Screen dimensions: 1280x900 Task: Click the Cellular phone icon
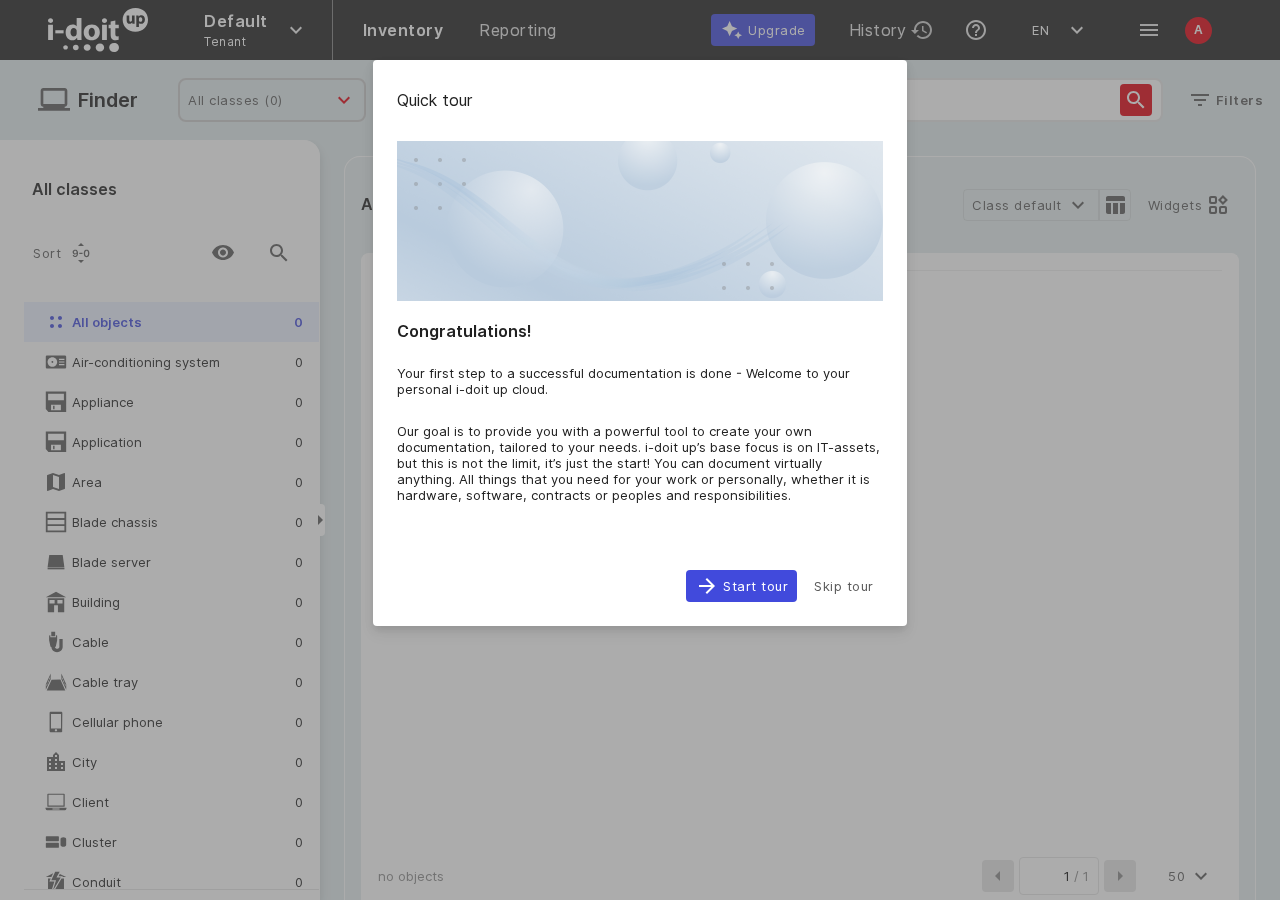(56, 722)
